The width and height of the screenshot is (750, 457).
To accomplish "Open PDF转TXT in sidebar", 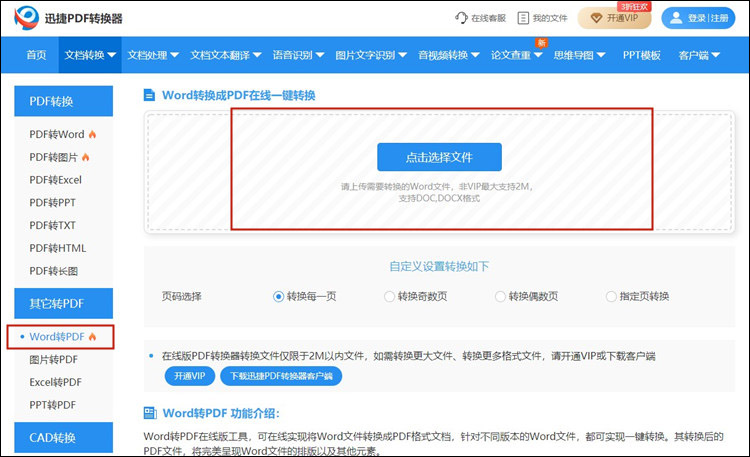I will coord(53,225).
